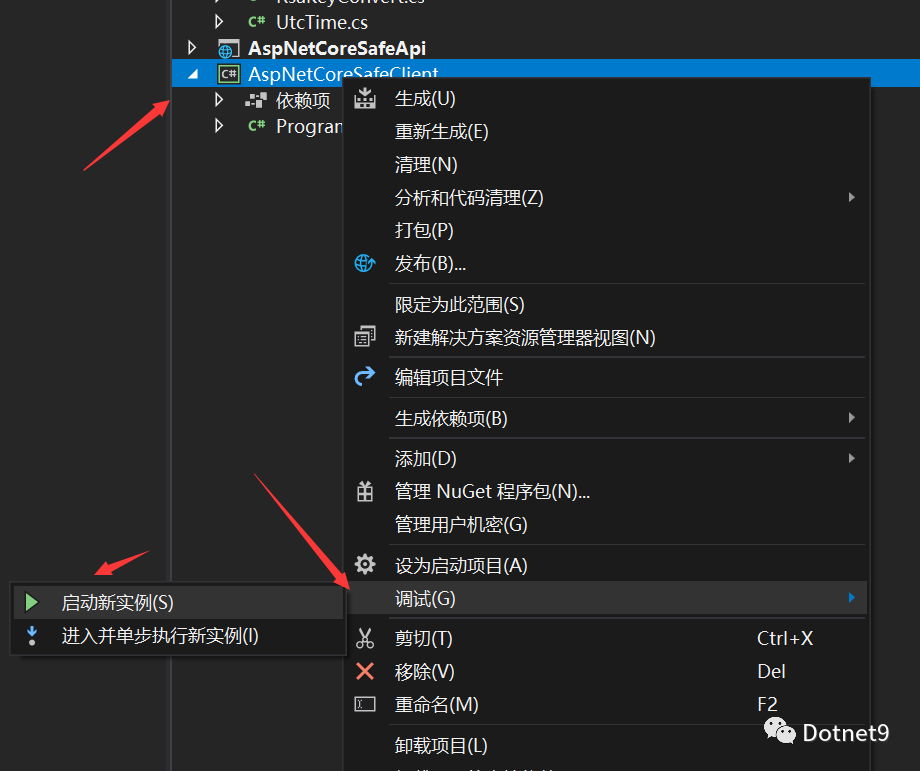
Task: Expand the UtcTime.cs file node
Action: [220, 21]
